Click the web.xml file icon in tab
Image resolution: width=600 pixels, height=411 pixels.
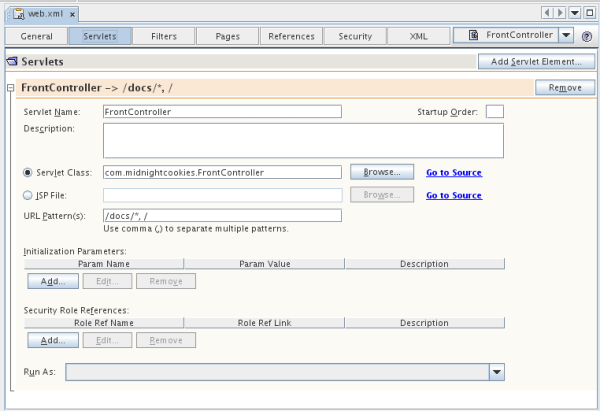point(18,14)
